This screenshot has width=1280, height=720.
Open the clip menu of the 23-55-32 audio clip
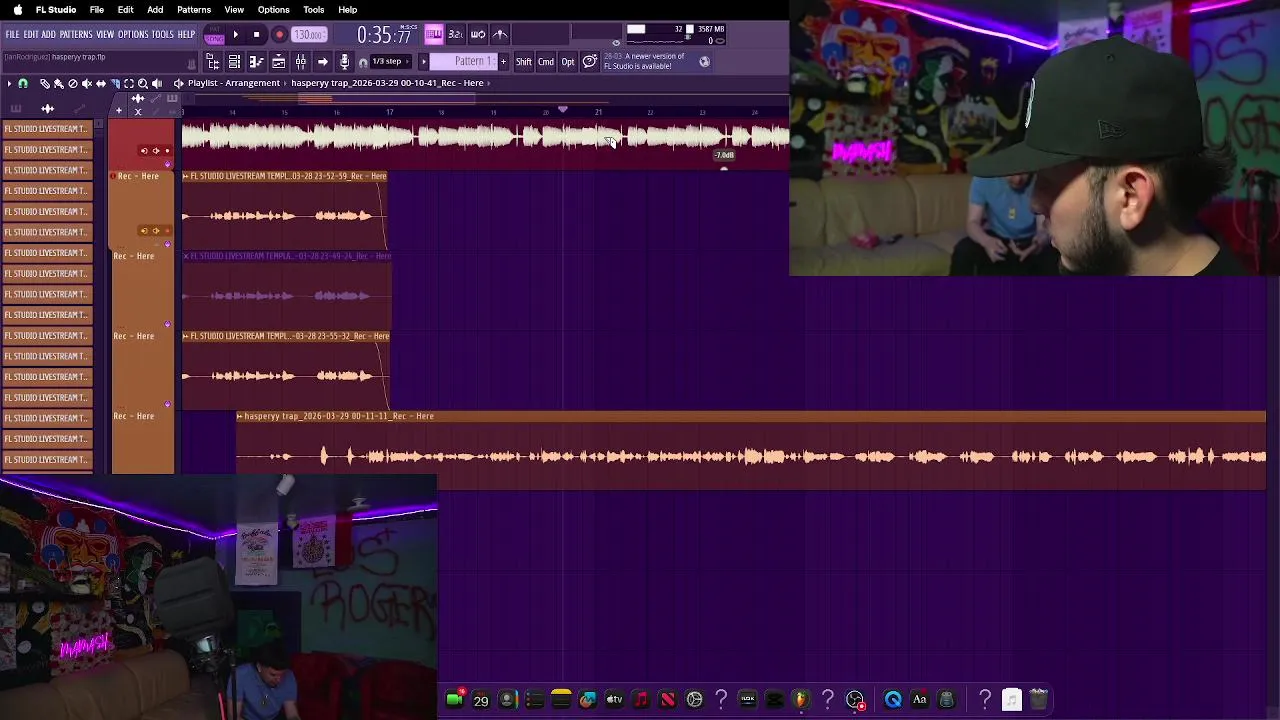click(x=186, y=336)
